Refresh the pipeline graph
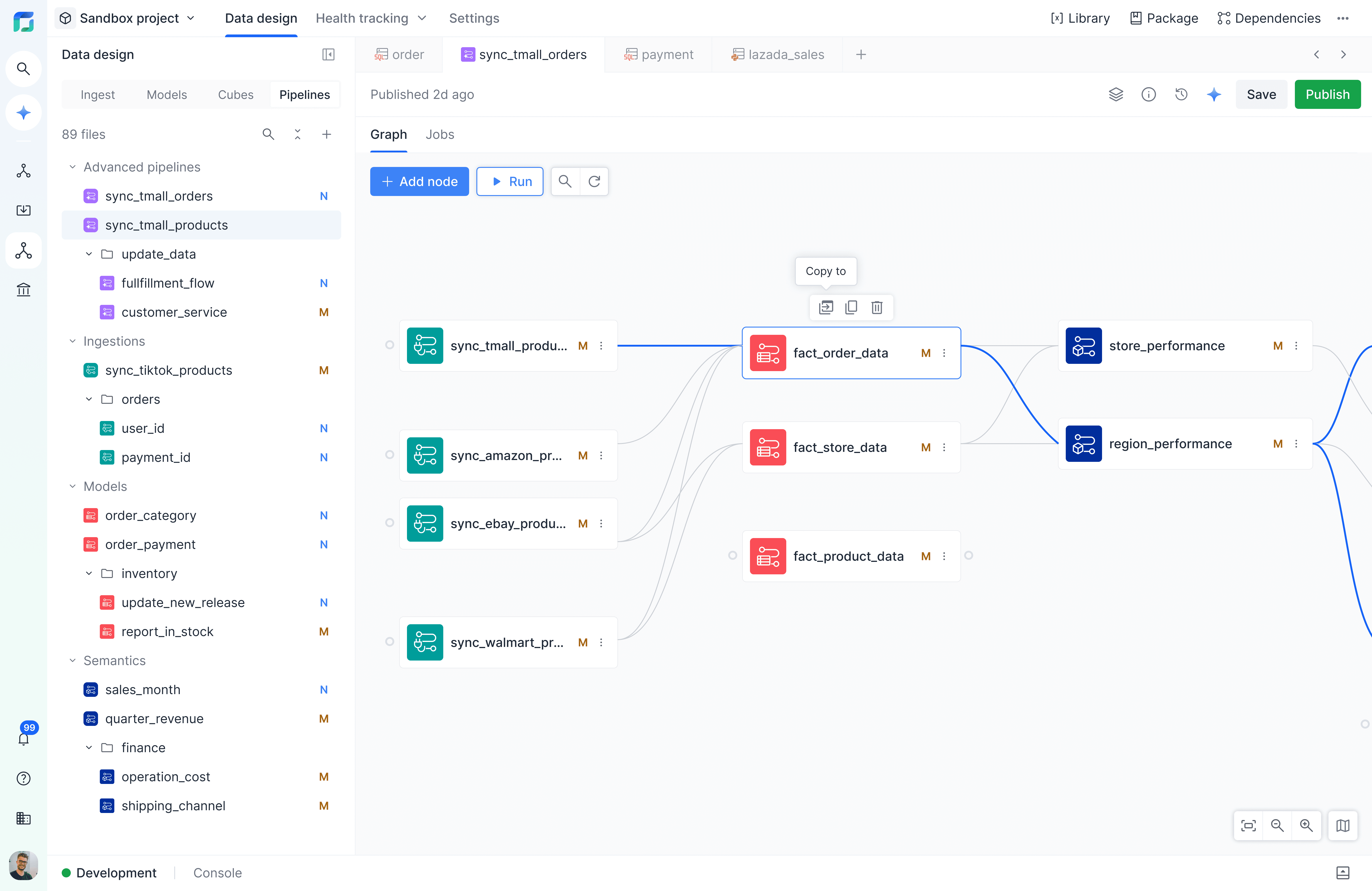 pyautogui.click(x=594, y=181)
